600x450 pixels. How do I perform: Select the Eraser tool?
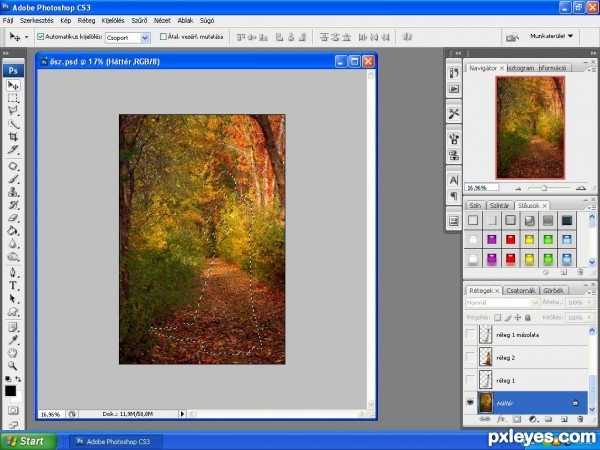click(13, 218)
